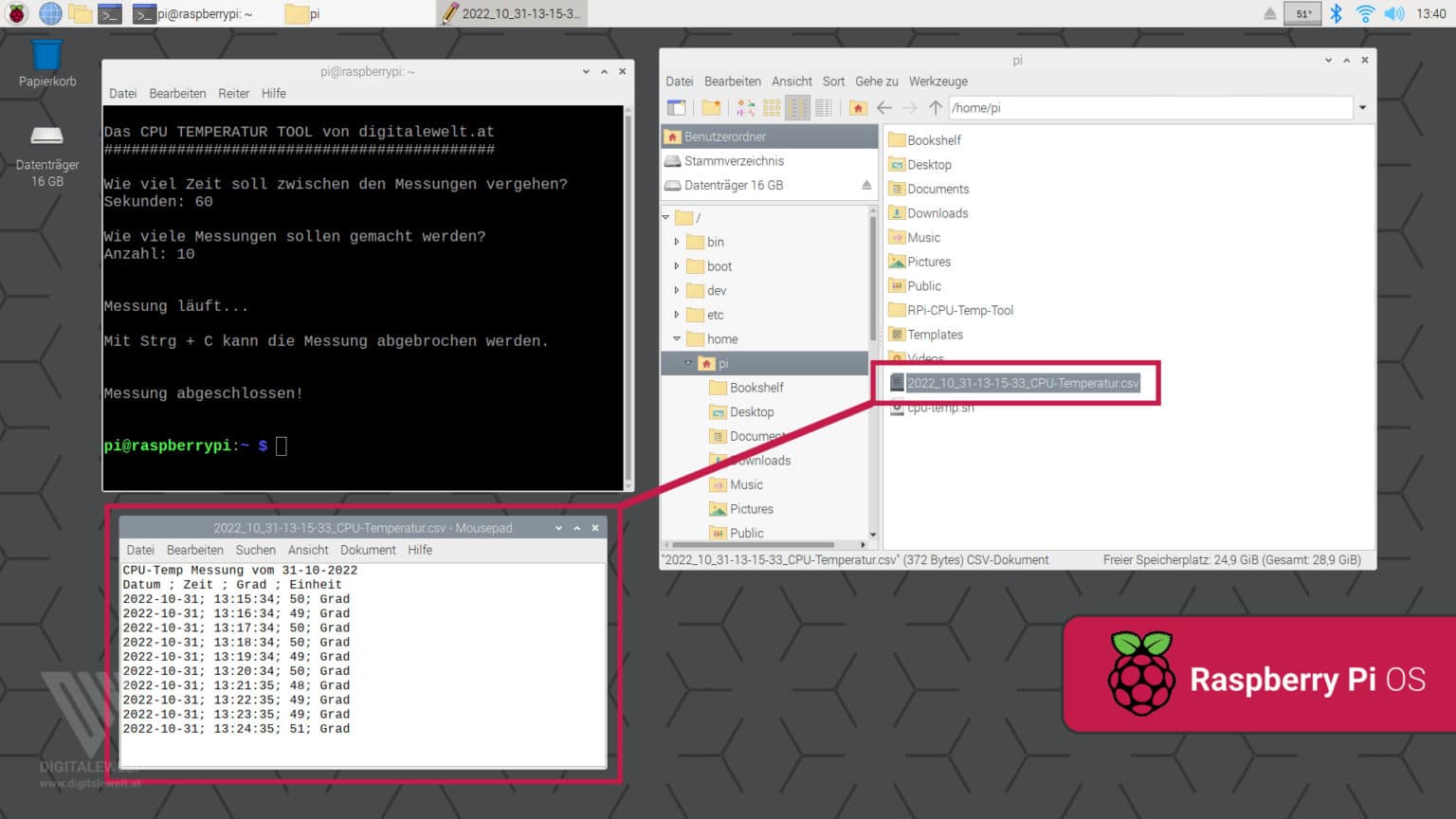Click the /home/pi path field

[1149, 108]
